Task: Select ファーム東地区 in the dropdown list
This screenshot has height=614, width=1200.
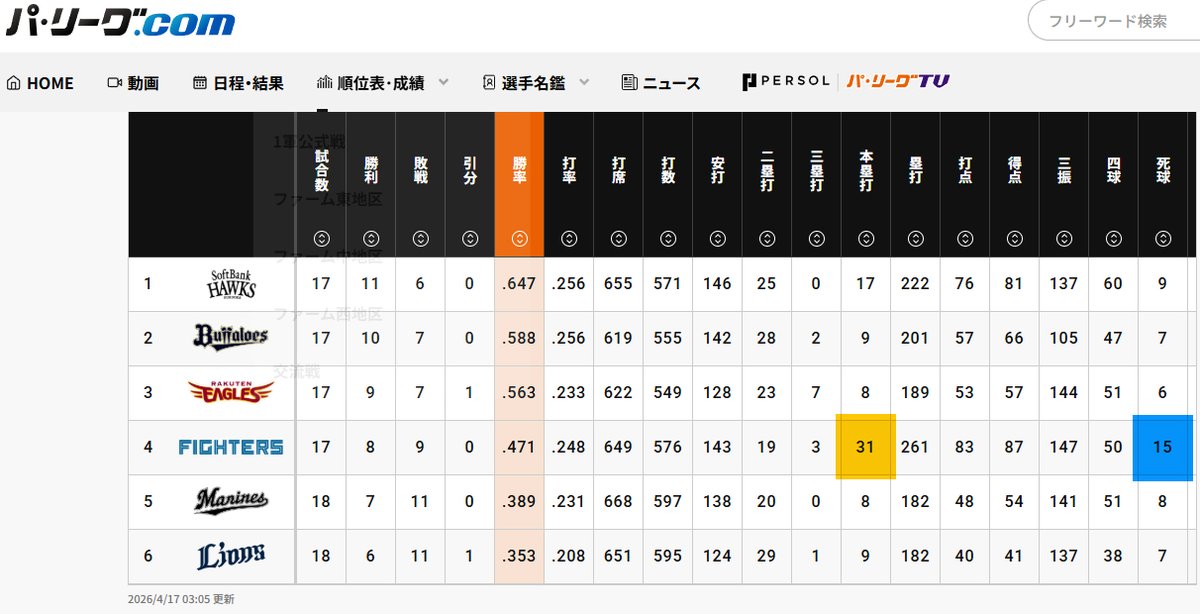Action: pyautogui.click(x=328, y=199)
